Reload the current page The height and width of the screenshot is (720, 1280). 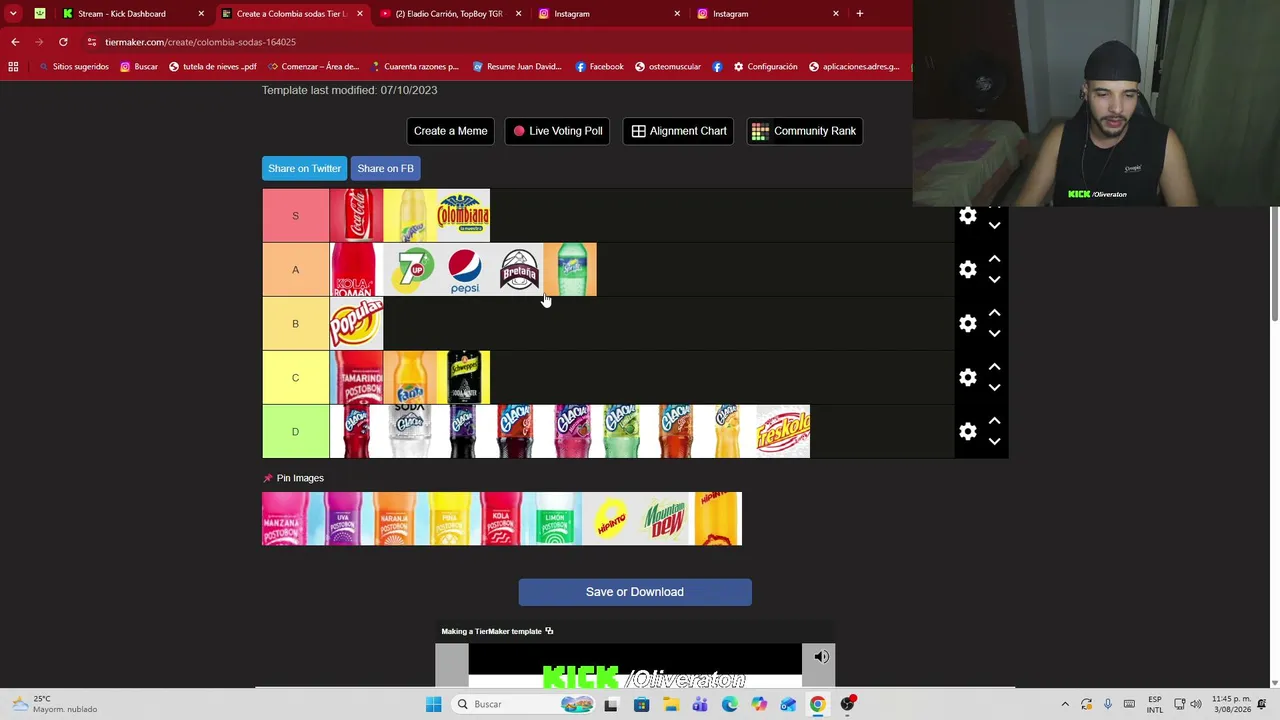coord(63,42)
